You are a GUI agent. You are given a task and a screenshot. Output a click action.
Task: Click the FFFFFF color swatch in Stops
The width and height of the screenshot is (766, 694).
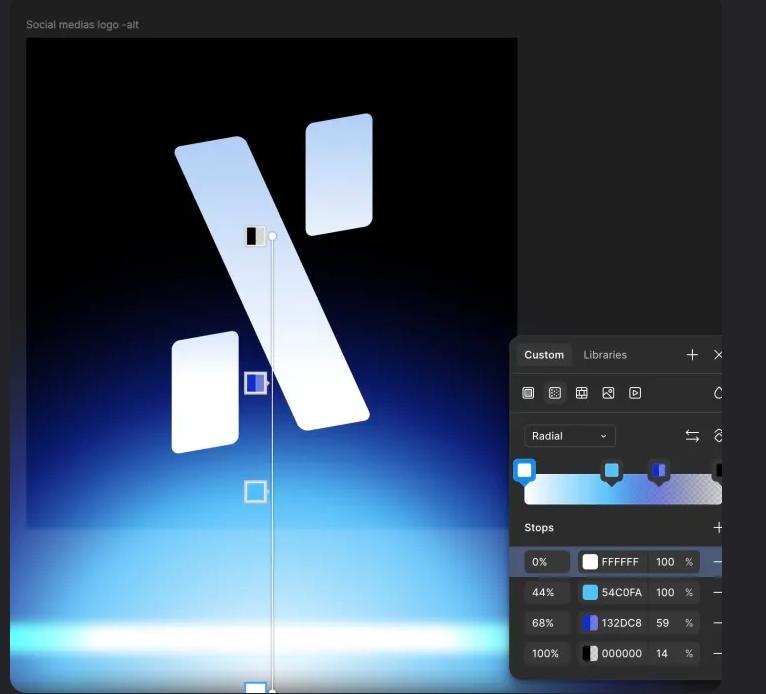tap(590, 562)
